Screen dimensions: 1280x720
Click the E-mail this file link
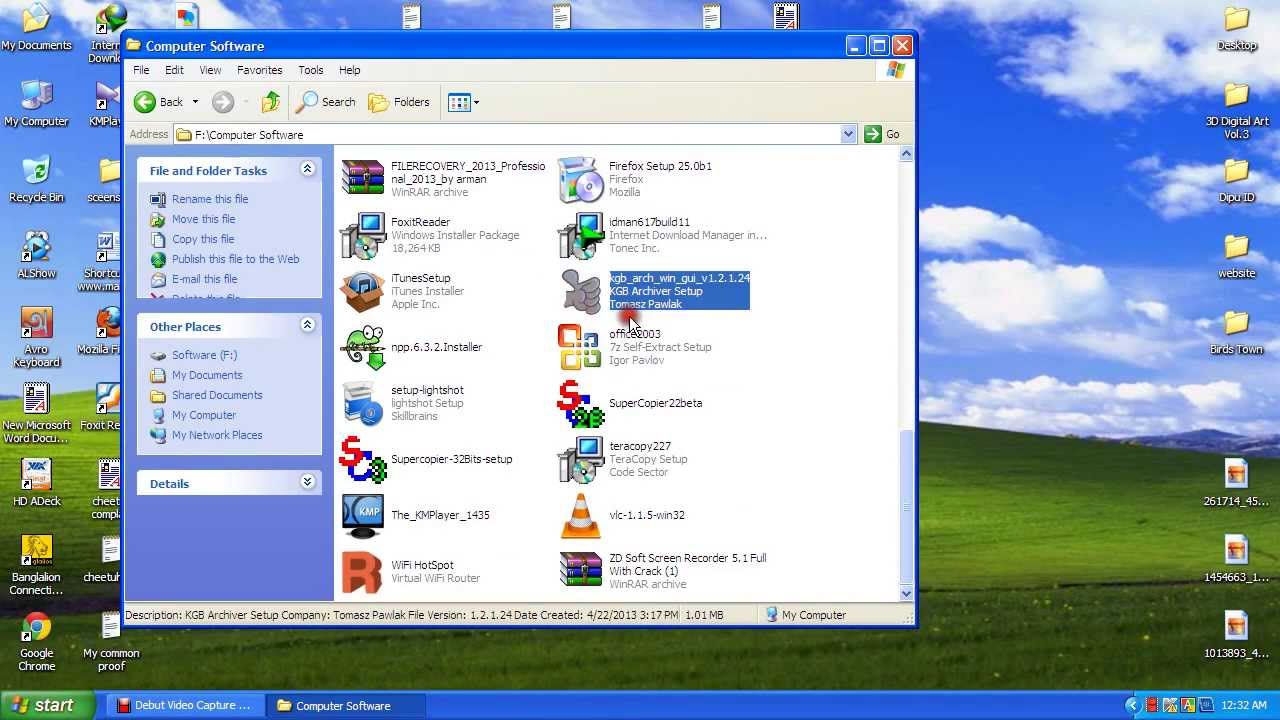[204, 279]
